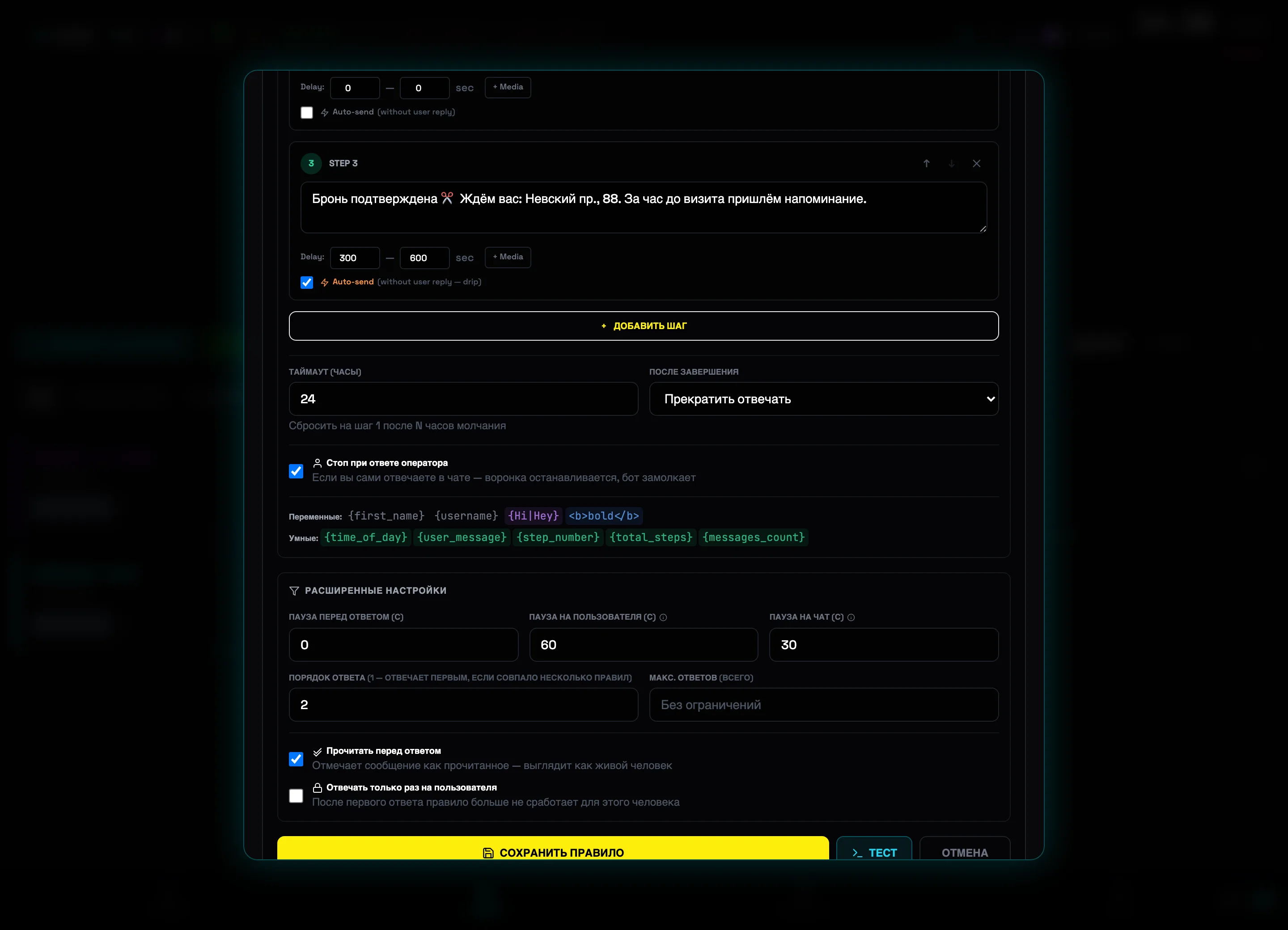Move Step 3 up with arrow icon
Viewport: 1288px width, 930px height.
(x=926, y=164)
